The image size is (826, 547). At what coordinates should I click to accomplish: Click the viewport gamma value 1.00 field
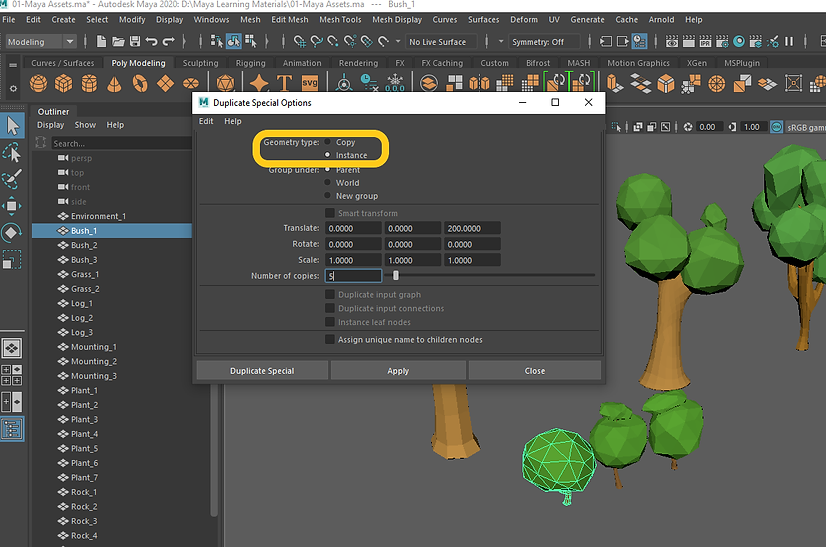pos(752,127)
